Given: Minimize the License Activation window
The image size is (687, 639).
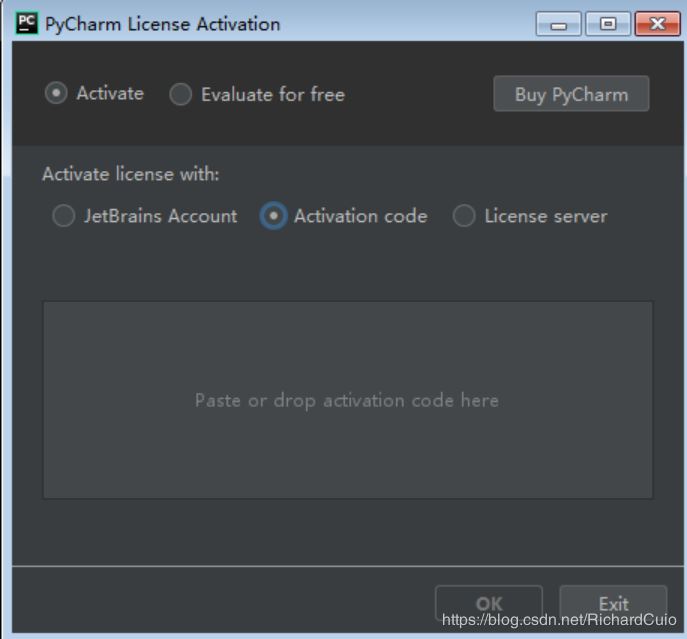Looking at the screenshot, I should click(559, 24).
